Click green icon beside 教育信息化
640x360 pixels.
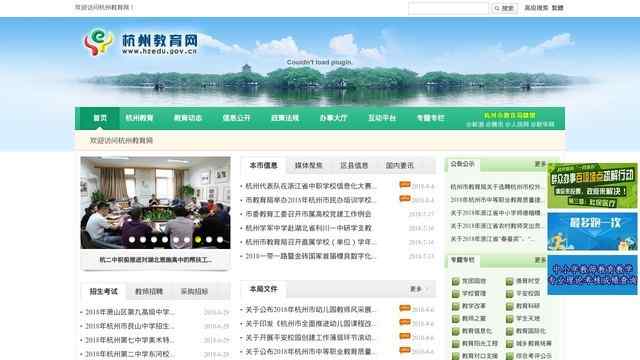[456, 331]
